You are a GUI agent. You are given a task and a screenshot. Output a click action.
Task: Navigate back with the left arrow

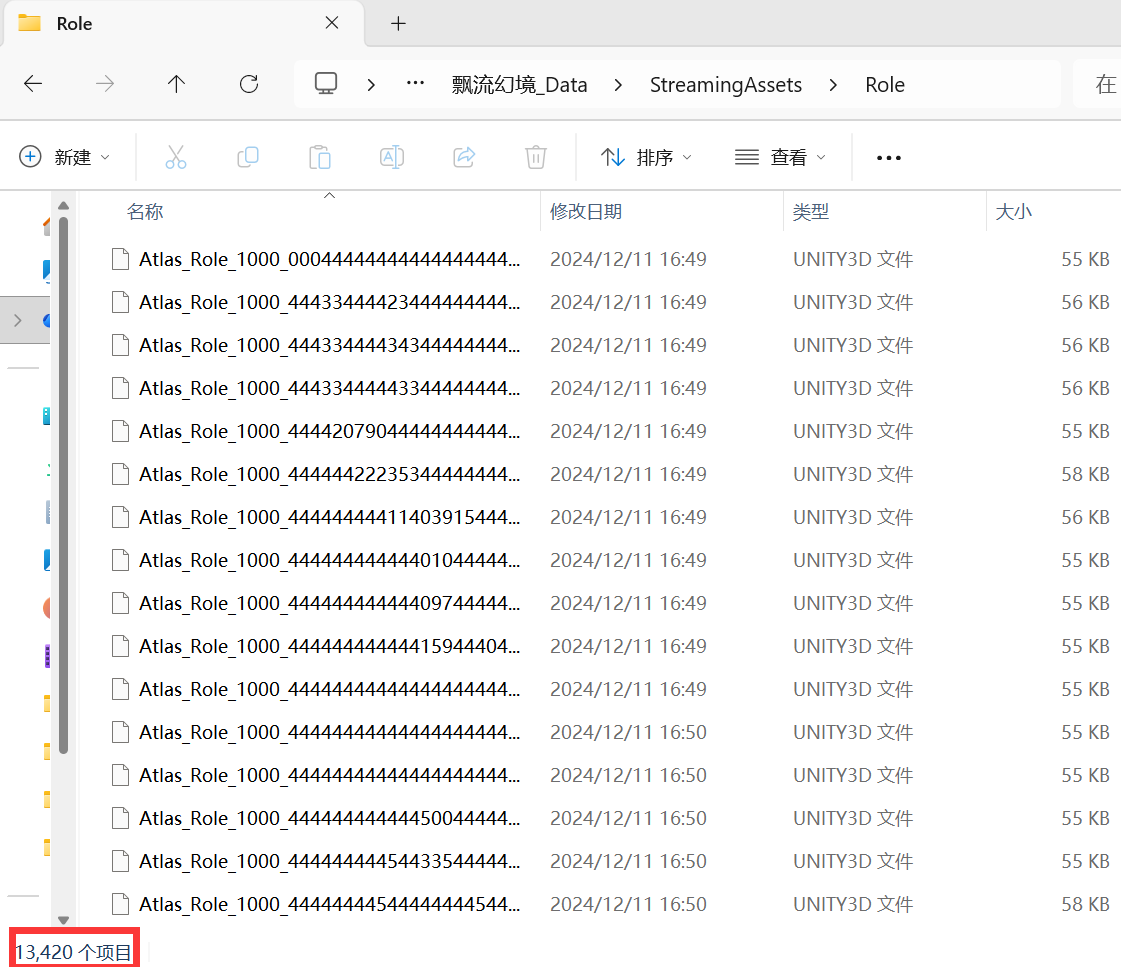point(33,85)
